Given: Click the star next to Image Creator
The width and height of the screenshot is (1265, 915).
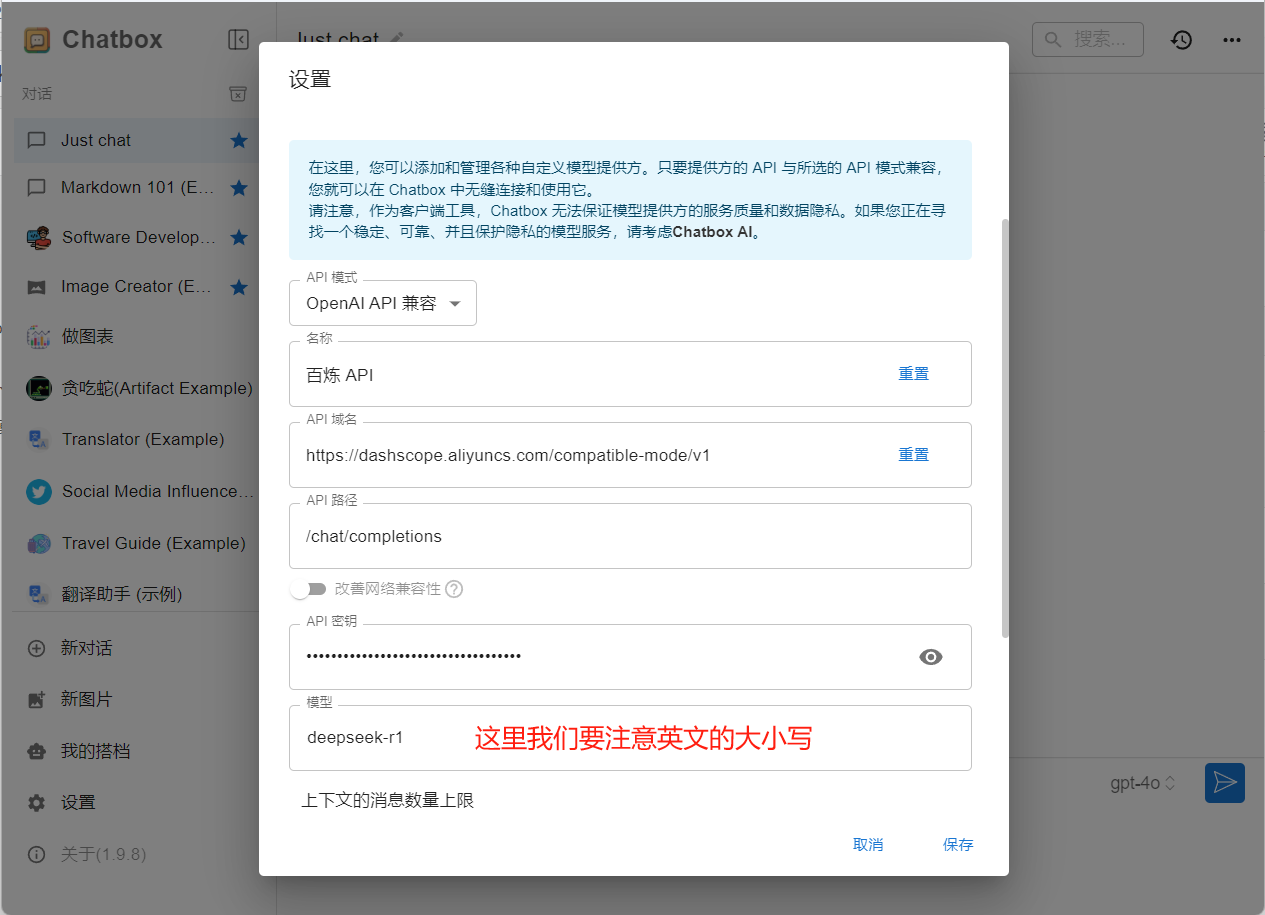Looking at the screenshot, I should pyautogui.click(x=239, y=287).
